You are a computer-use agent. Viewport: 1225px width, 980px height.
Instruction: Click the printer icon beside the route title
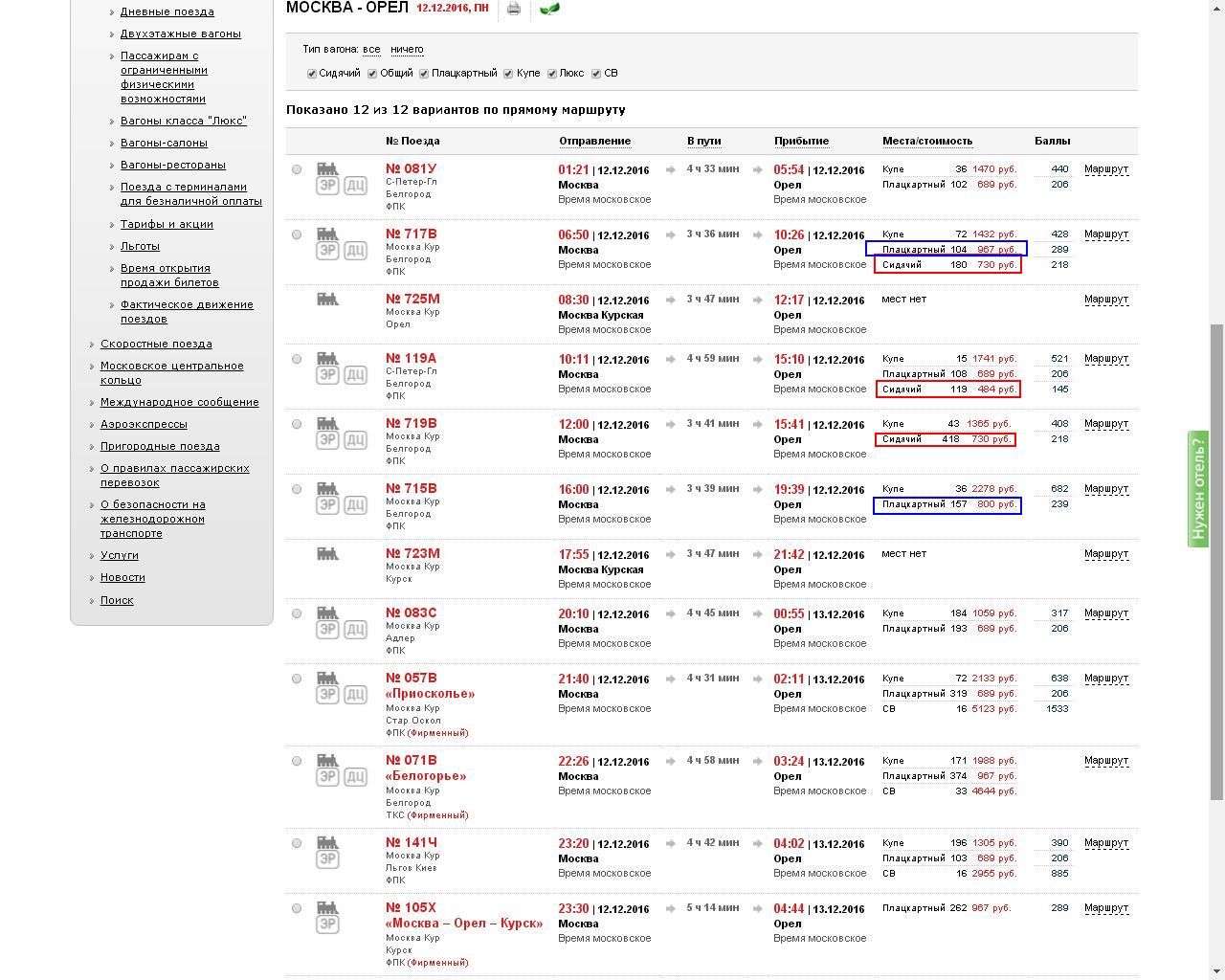point(514,9)
